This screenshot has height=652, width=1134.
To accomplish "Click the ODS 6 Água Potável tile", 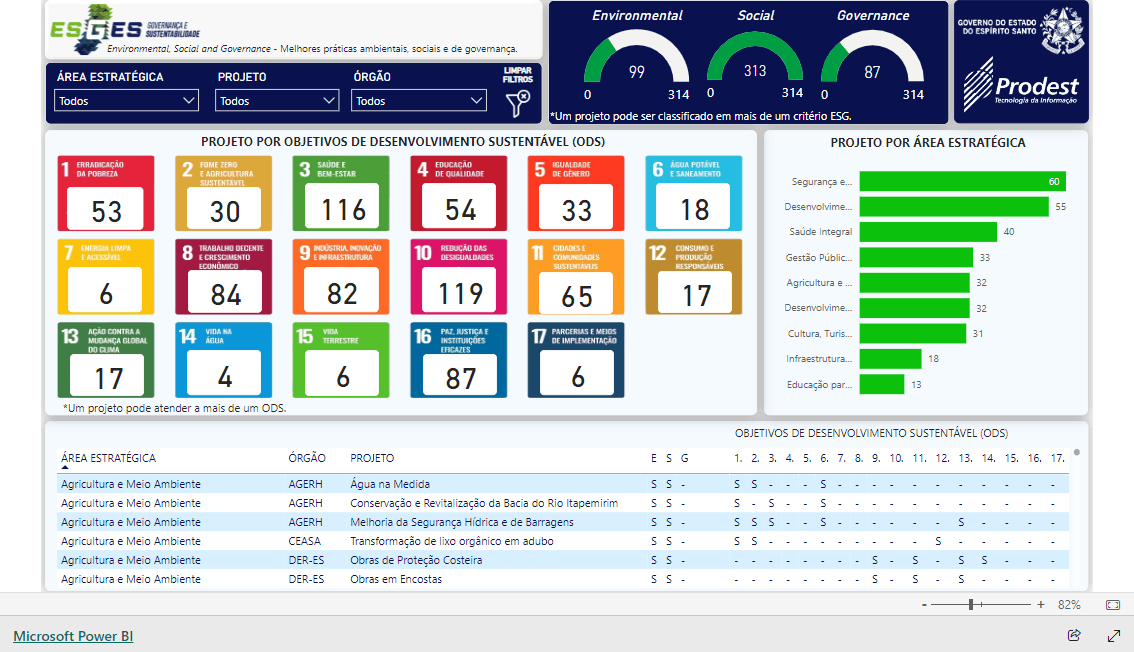I will pyautogui.click(x=694, y=193).
